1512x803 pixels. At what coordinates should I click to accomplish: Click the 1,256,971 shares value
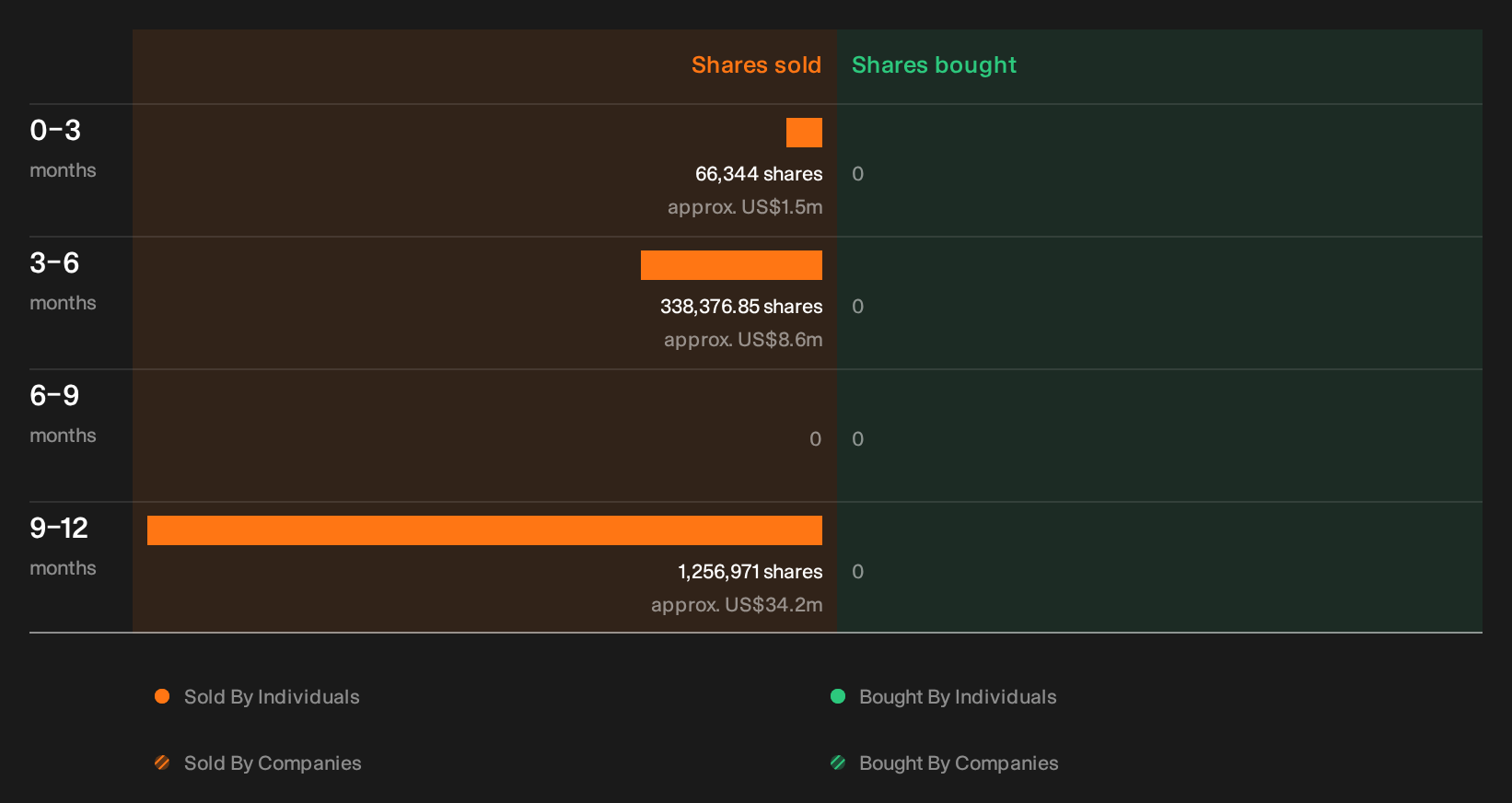(x=750, y=572)
